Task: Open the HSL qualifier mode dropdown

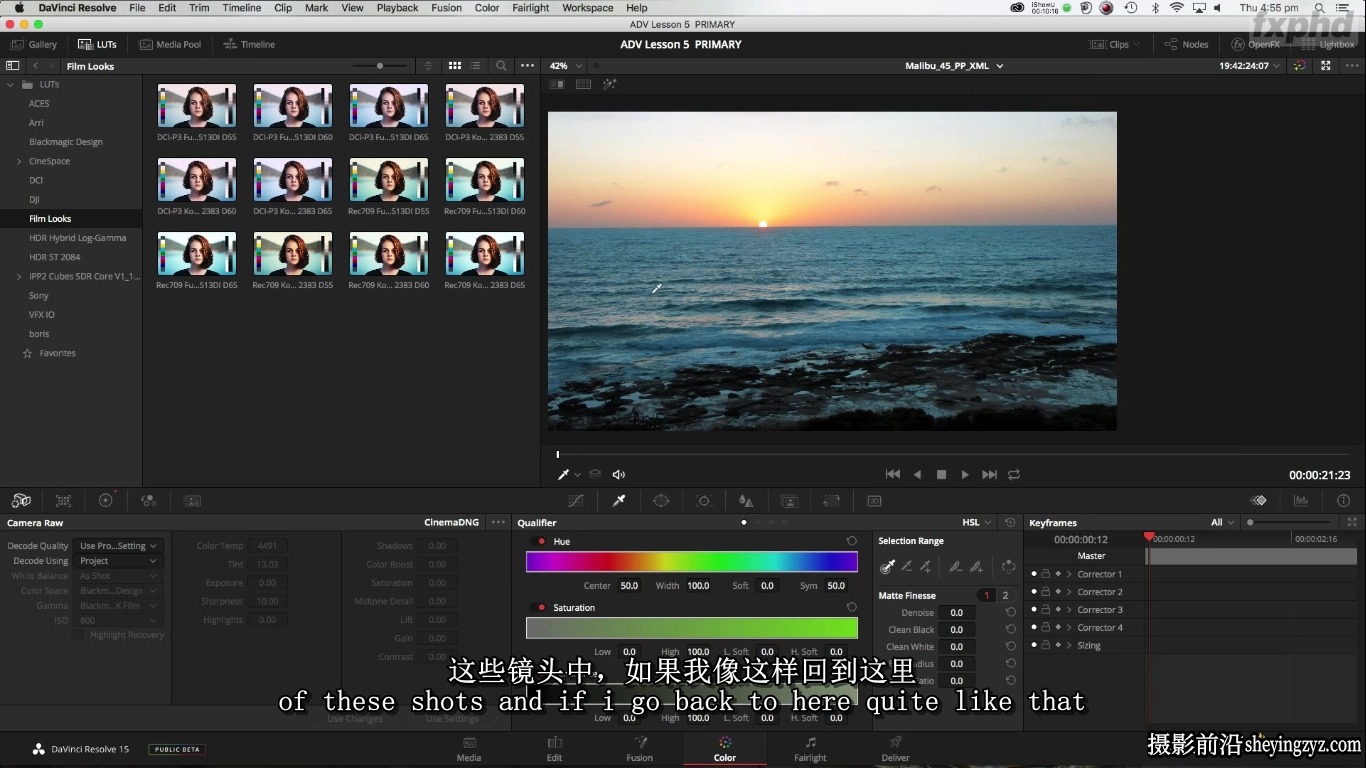Action: point(976,522)
